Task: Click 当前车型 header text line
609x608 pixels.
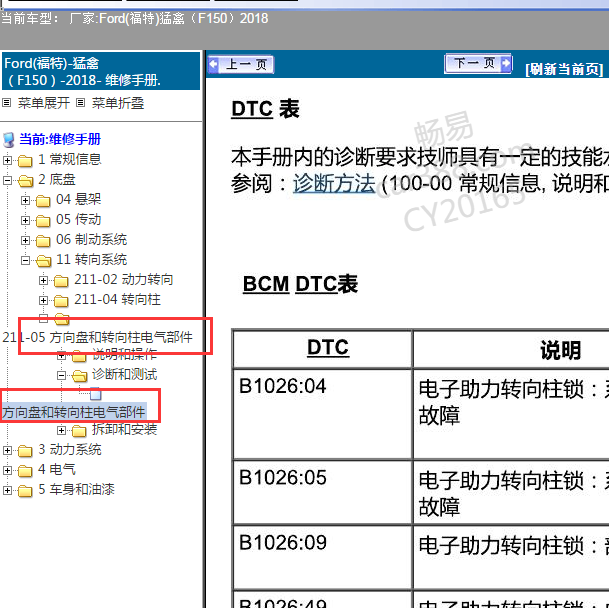Action: (134, 18)
